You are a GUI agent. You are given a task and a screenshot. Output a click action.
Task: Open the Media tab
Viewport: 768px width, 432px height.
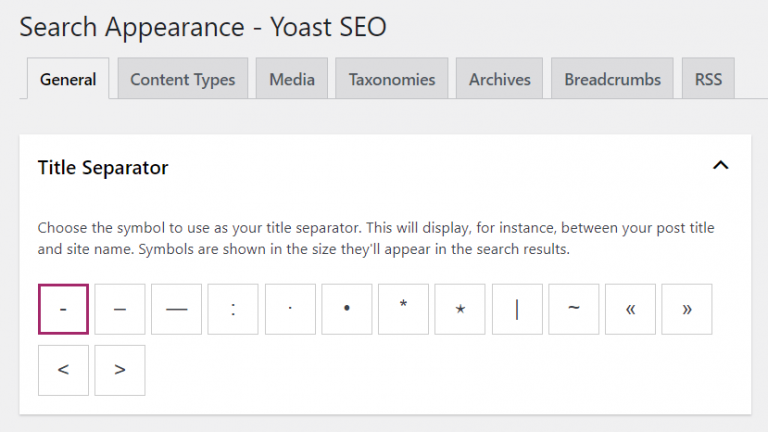pyautogui.click(x=292, y=79)
